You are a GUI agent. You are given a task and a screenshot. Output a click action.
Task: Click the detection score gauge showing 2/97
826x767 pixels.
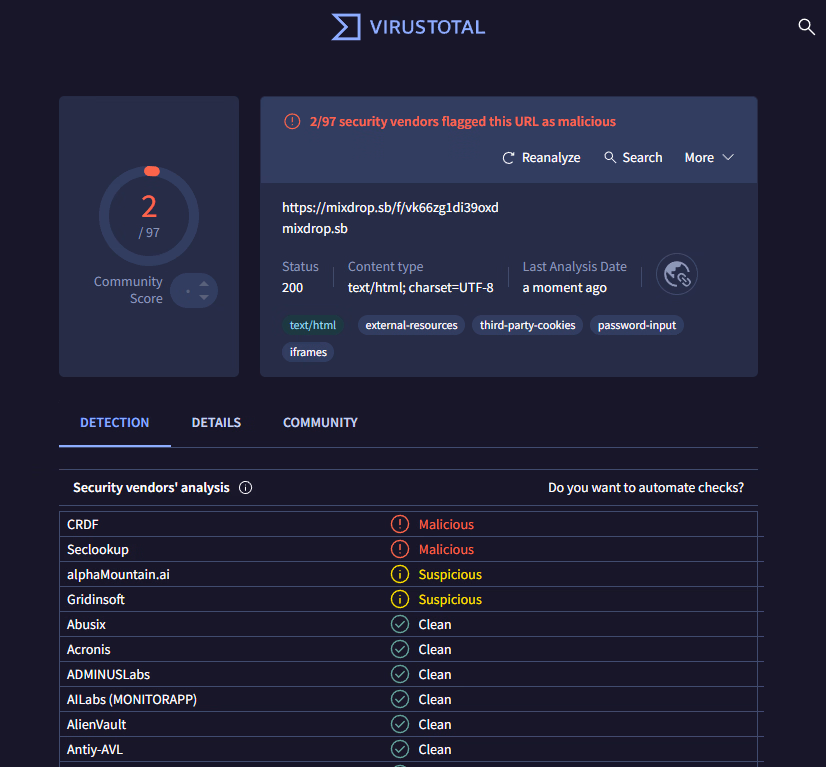[149, 216]
